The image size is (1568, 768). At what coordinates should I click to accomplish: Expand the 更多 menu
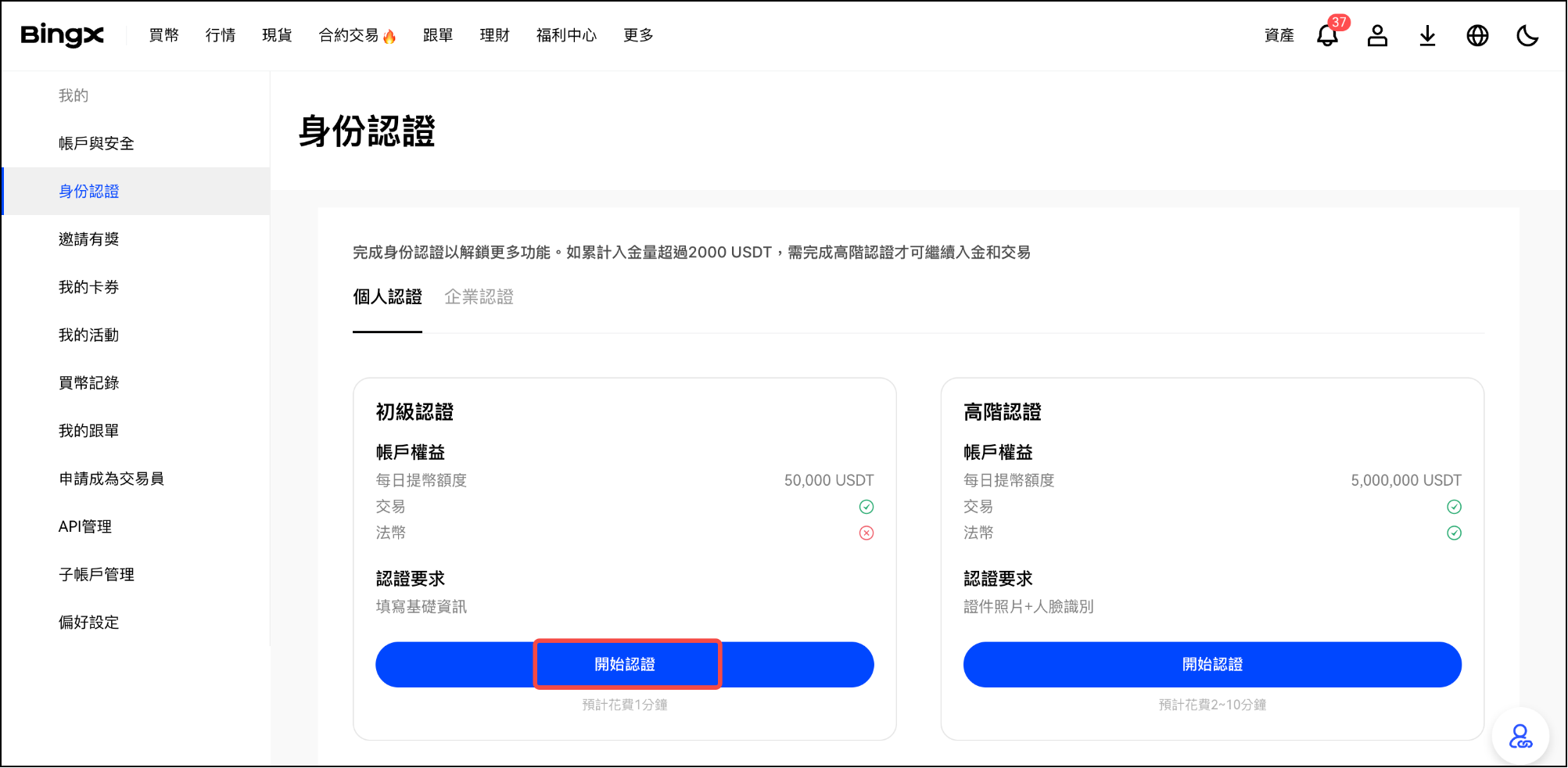point(638,35)
